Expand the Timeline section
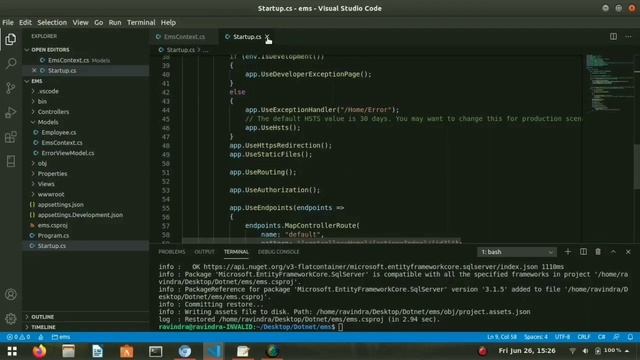This screenshot has width=640, height=360. coord(43,327)
